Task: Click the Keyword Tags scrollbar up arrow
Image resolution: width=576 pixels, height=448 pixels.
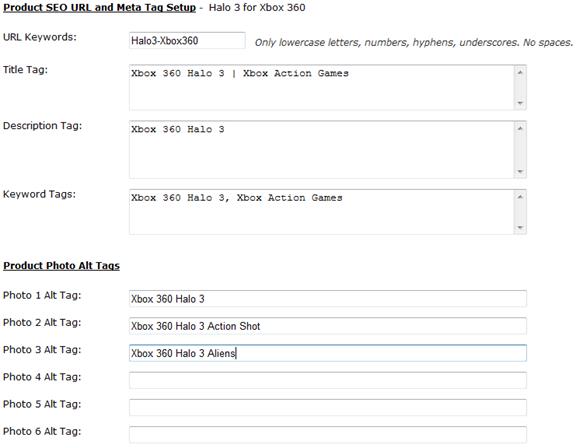Action: click(520, 197)
